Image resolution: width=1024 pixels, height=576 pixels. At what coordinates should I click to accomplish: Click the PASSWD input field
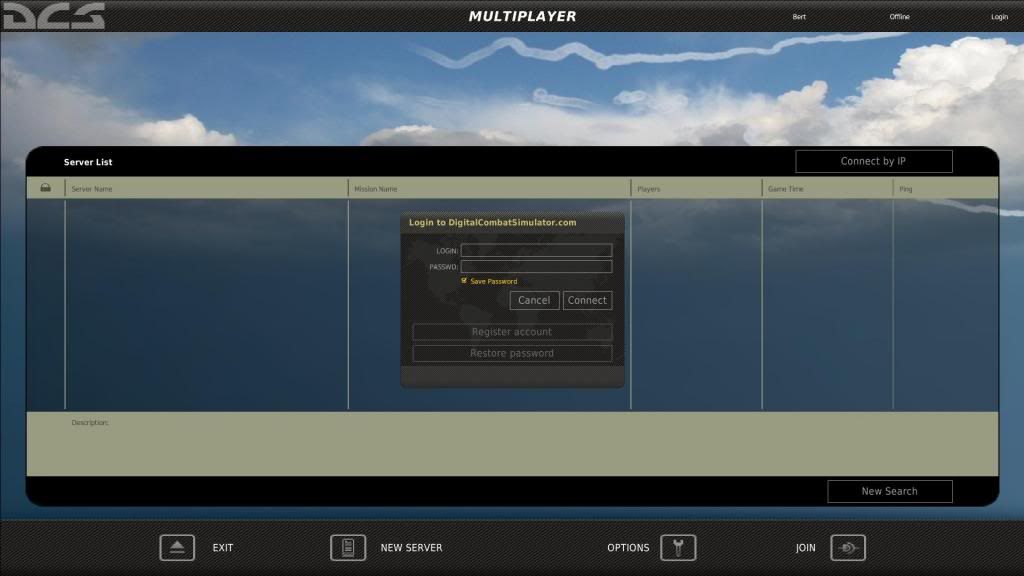(x=536, y=267)
